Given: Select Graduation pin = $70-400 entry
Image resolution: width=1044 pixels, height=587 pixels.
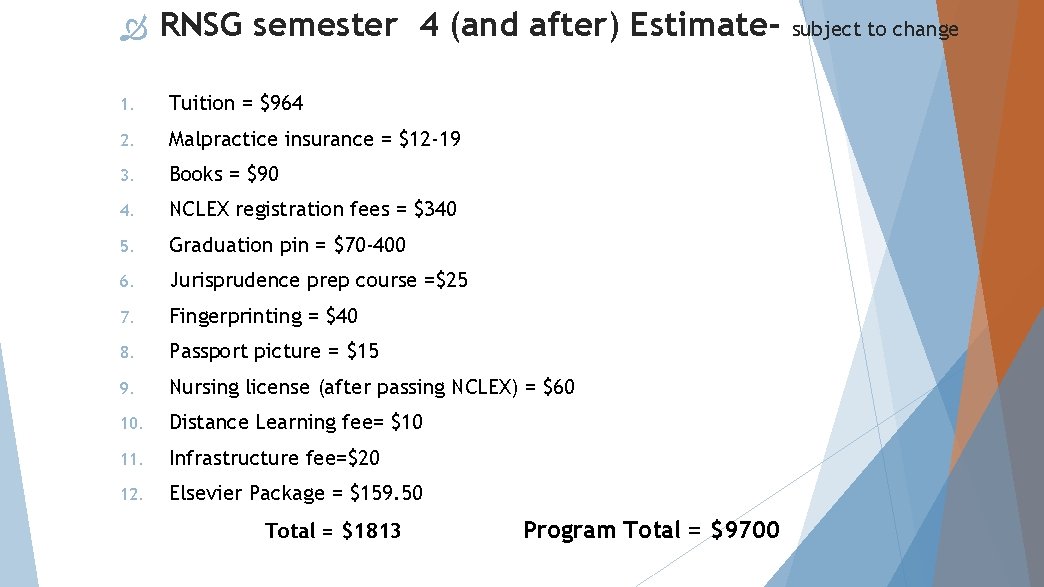Looking at the screenshot, I should [287, 245].
